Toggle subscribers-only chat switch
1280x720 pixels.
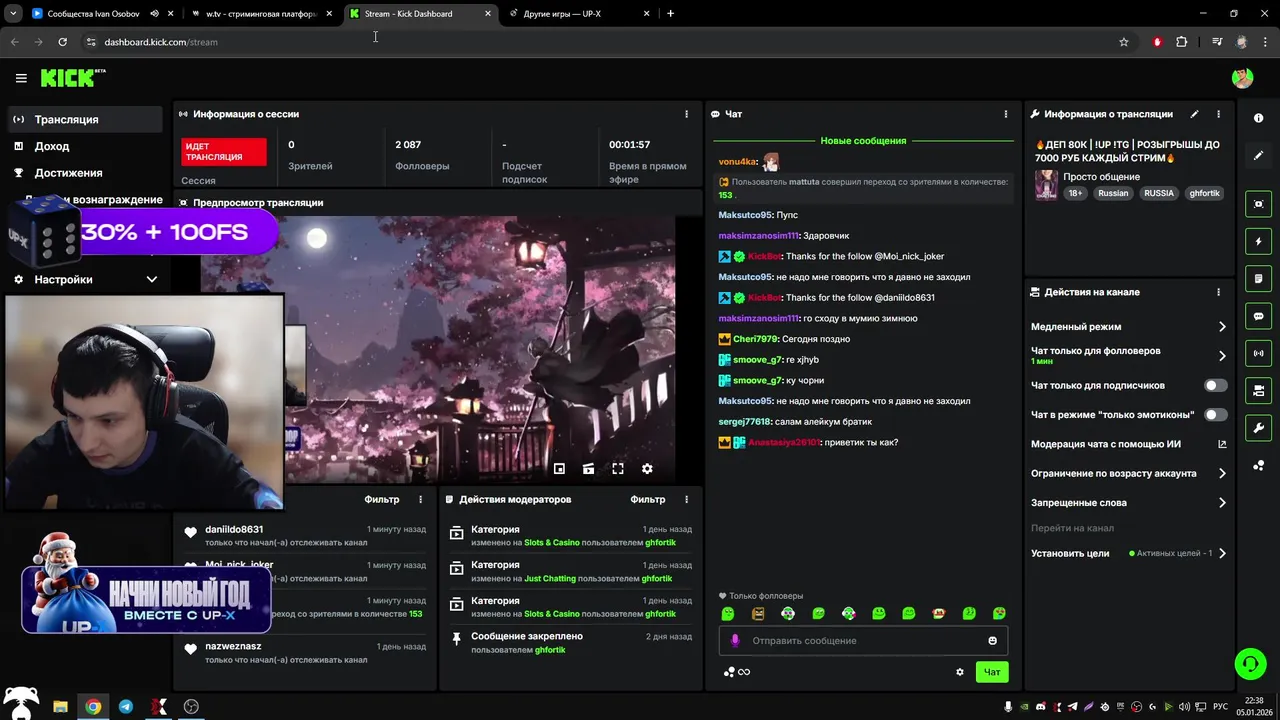coord(1215,385)
